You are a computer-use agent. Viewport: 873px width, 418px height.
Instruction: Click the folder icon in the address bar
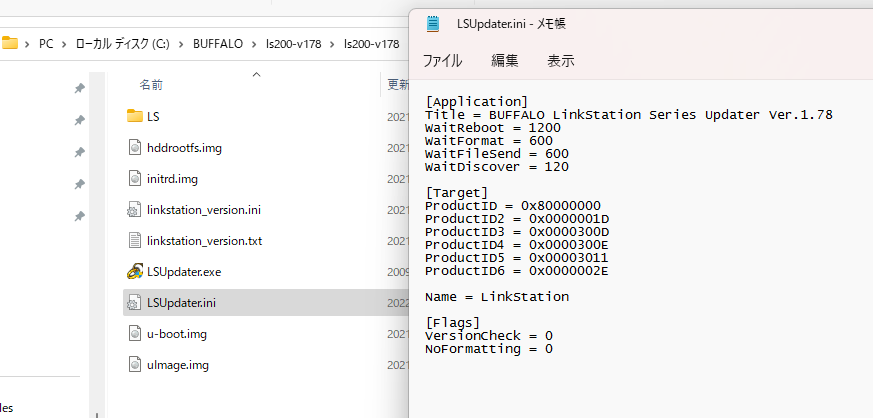pyautogui.click(x=10, y=43)
